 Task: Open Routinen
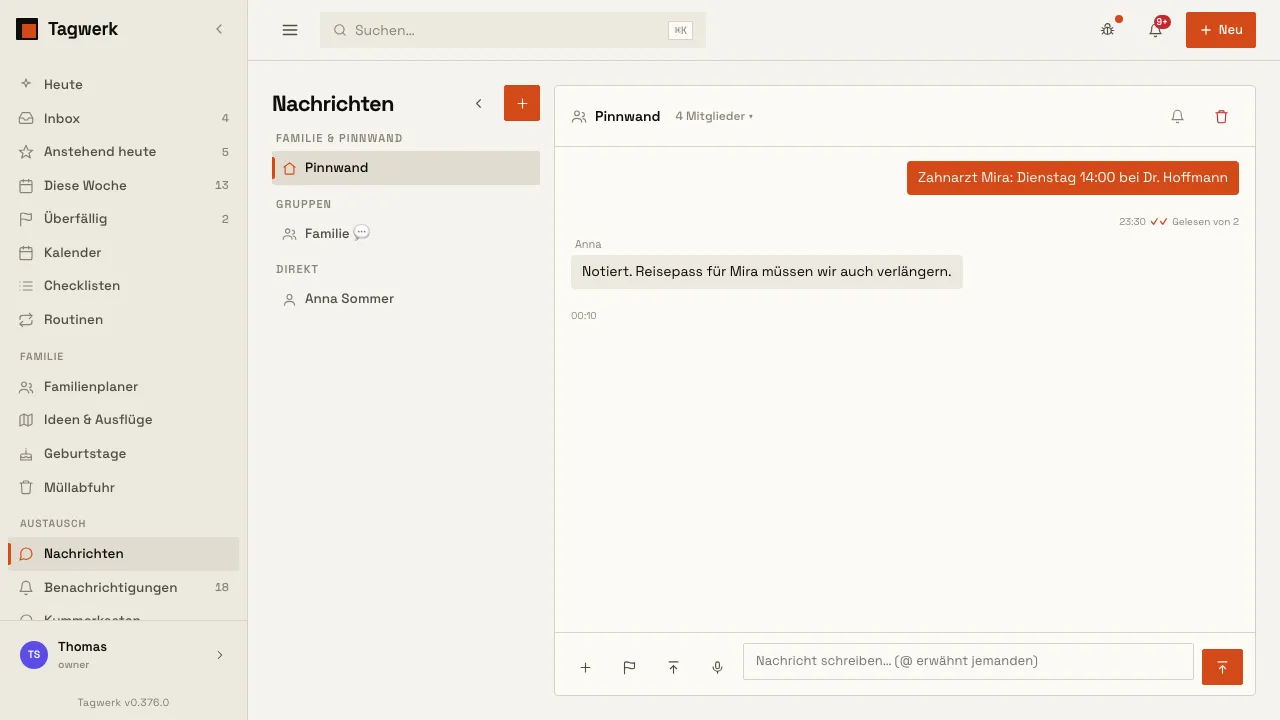point(124,319)
